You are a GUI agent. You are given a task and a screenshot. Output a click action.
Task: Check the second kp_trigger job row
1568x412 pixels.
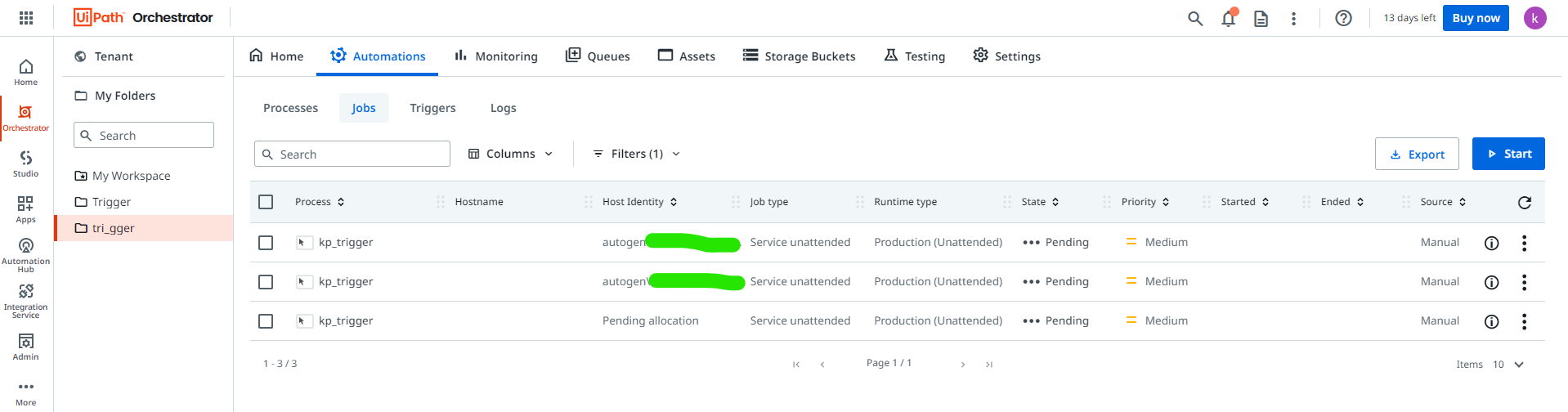[266, 282]
